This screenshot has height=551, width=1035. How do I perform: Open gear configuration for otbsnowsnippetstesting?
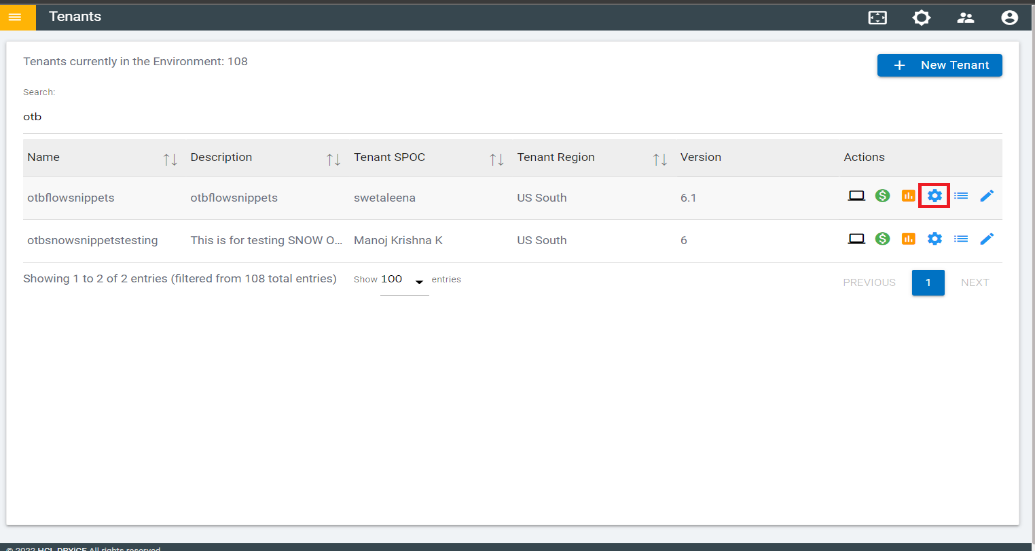(935, 239)
